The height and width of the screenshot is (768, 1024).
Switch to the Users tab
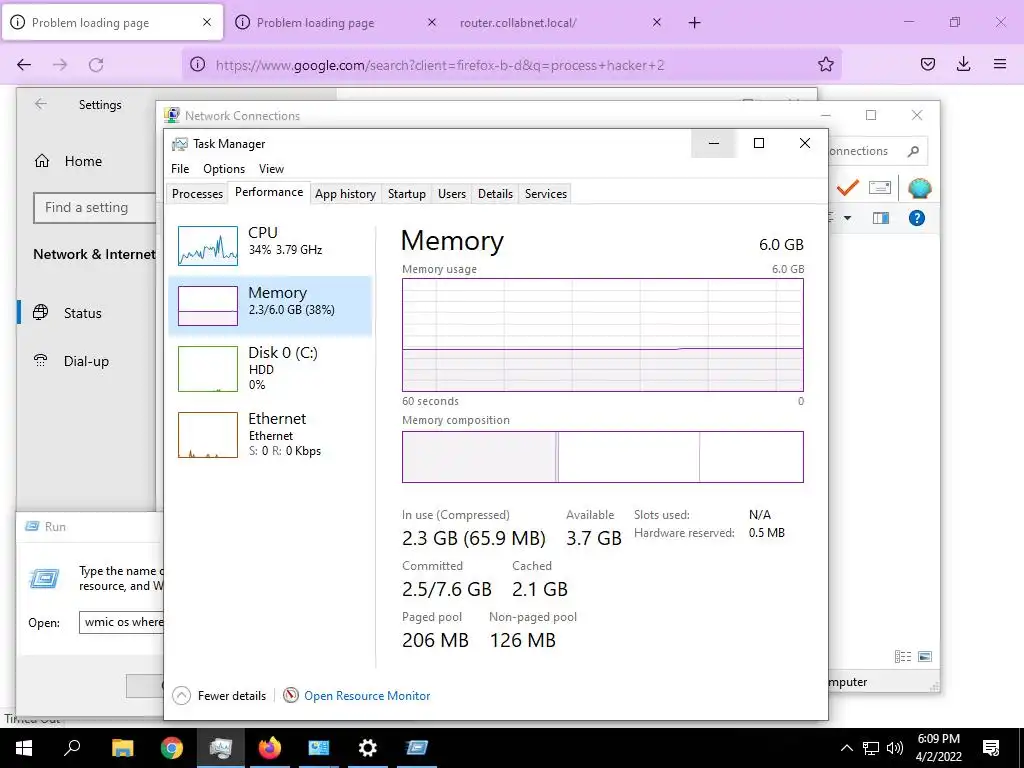click(452, 194)
